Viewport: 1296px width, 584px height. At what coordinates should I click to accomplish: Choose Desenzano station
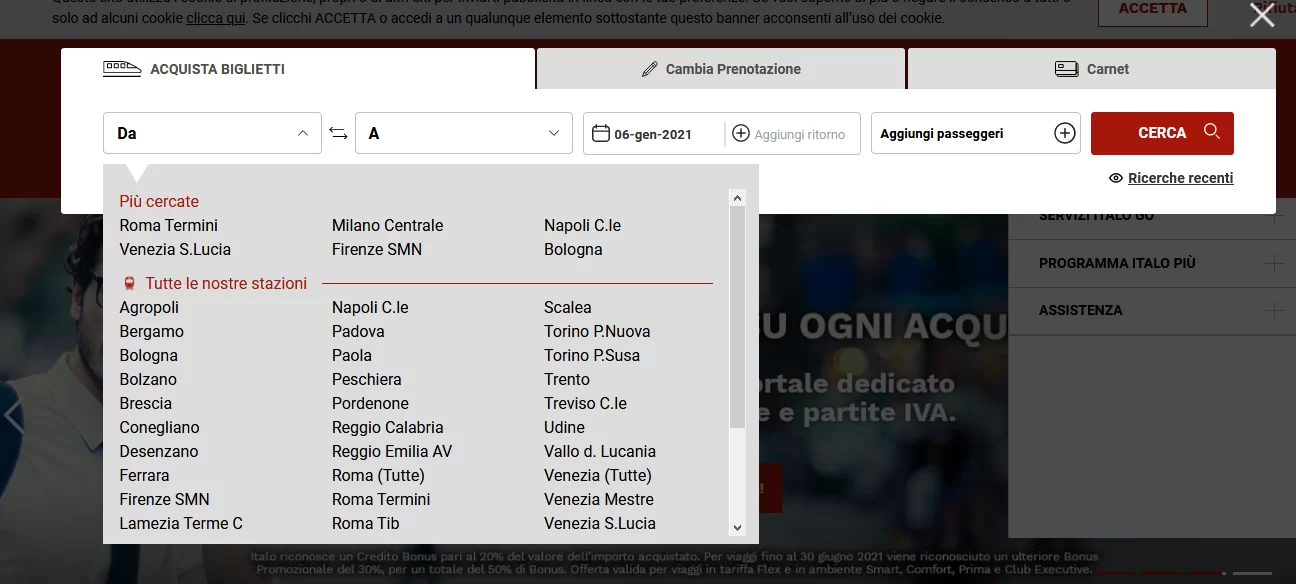pos(159,451)
